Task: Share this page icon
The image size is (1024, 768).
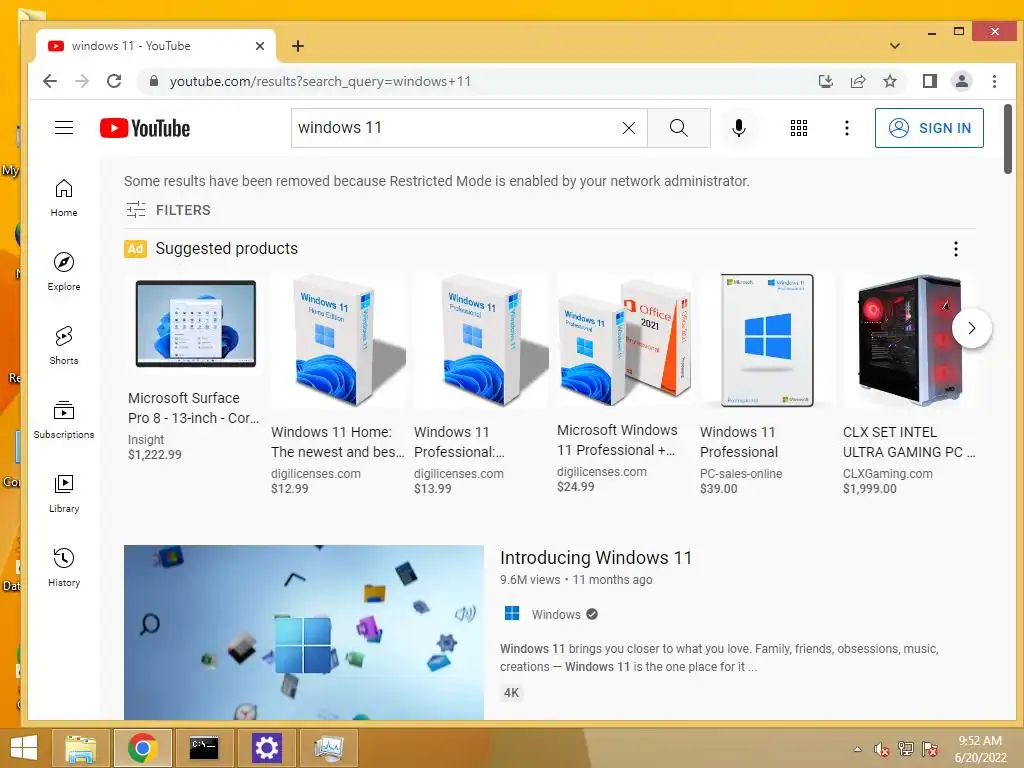Action: click(857, 81)
